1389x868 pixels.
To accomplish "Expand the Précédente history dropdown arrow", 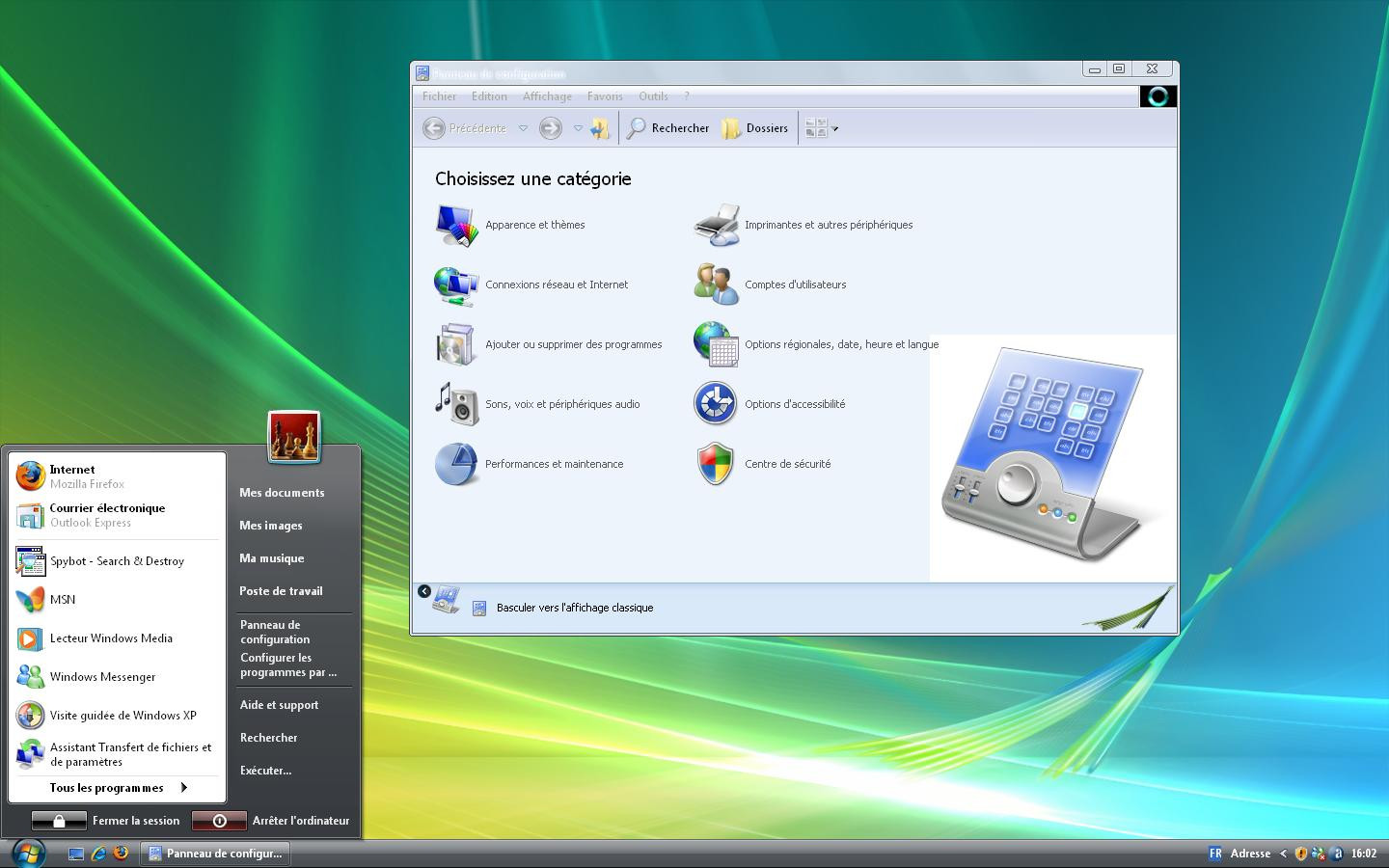I will [x=523, y=128].
